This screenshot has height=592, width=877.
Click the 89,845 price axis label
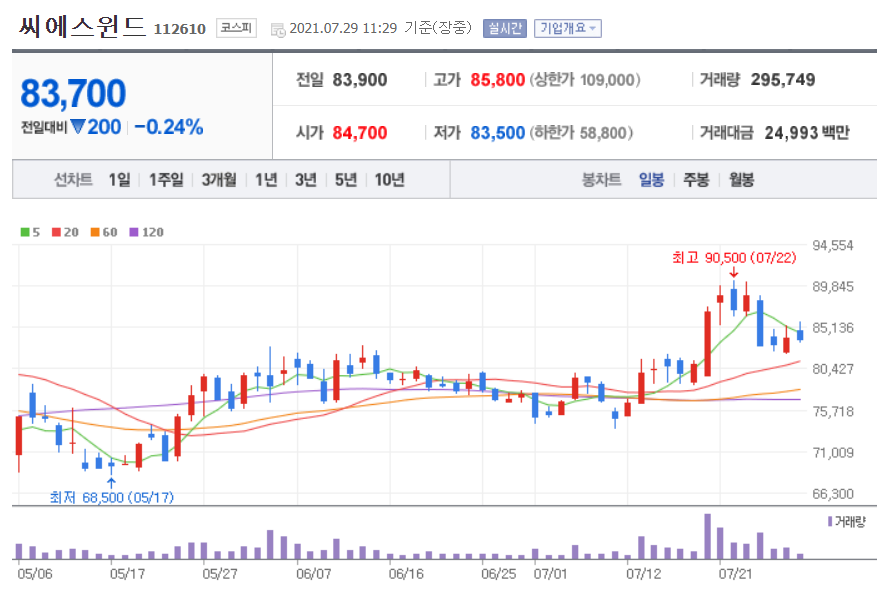click(833, 286)
